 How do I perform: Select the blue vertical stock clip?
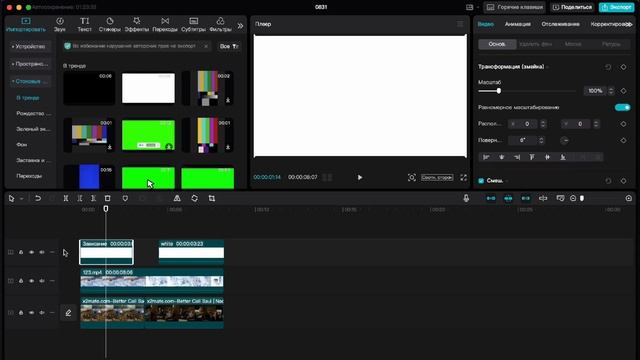[x=89, y=177]
